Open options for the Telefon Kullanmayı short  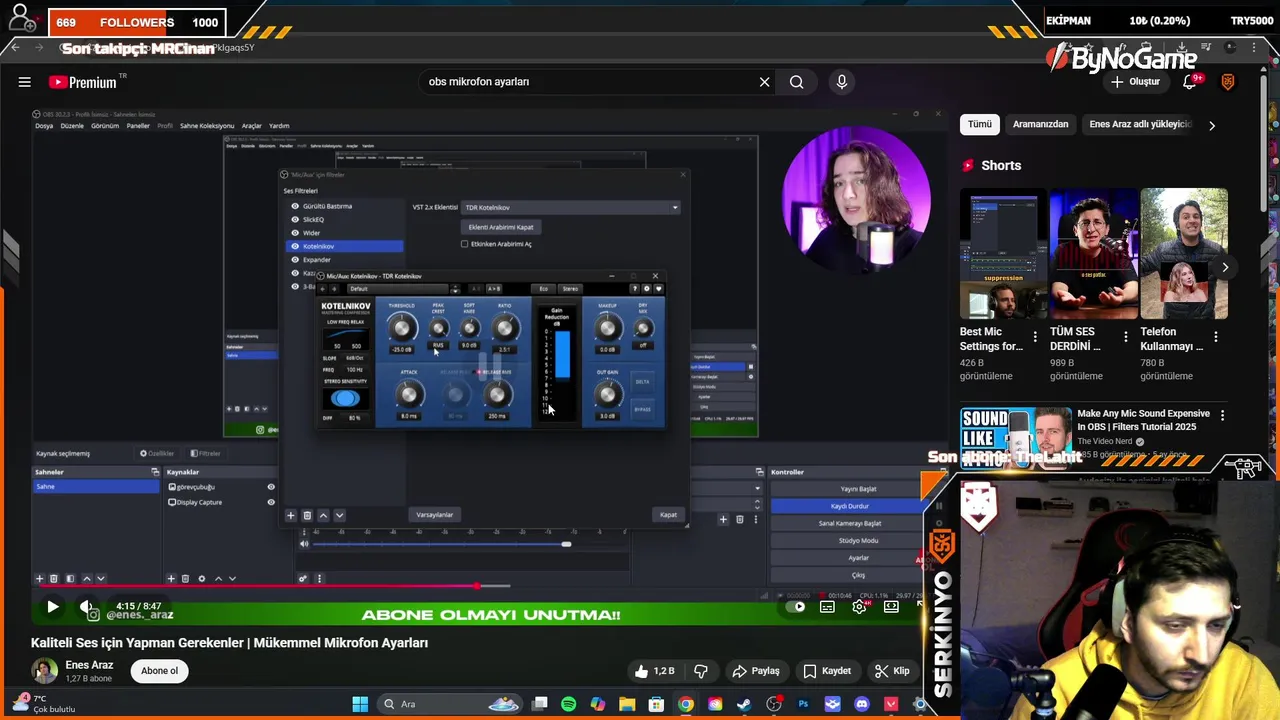pyautogui.click(x=1216, y=337)
